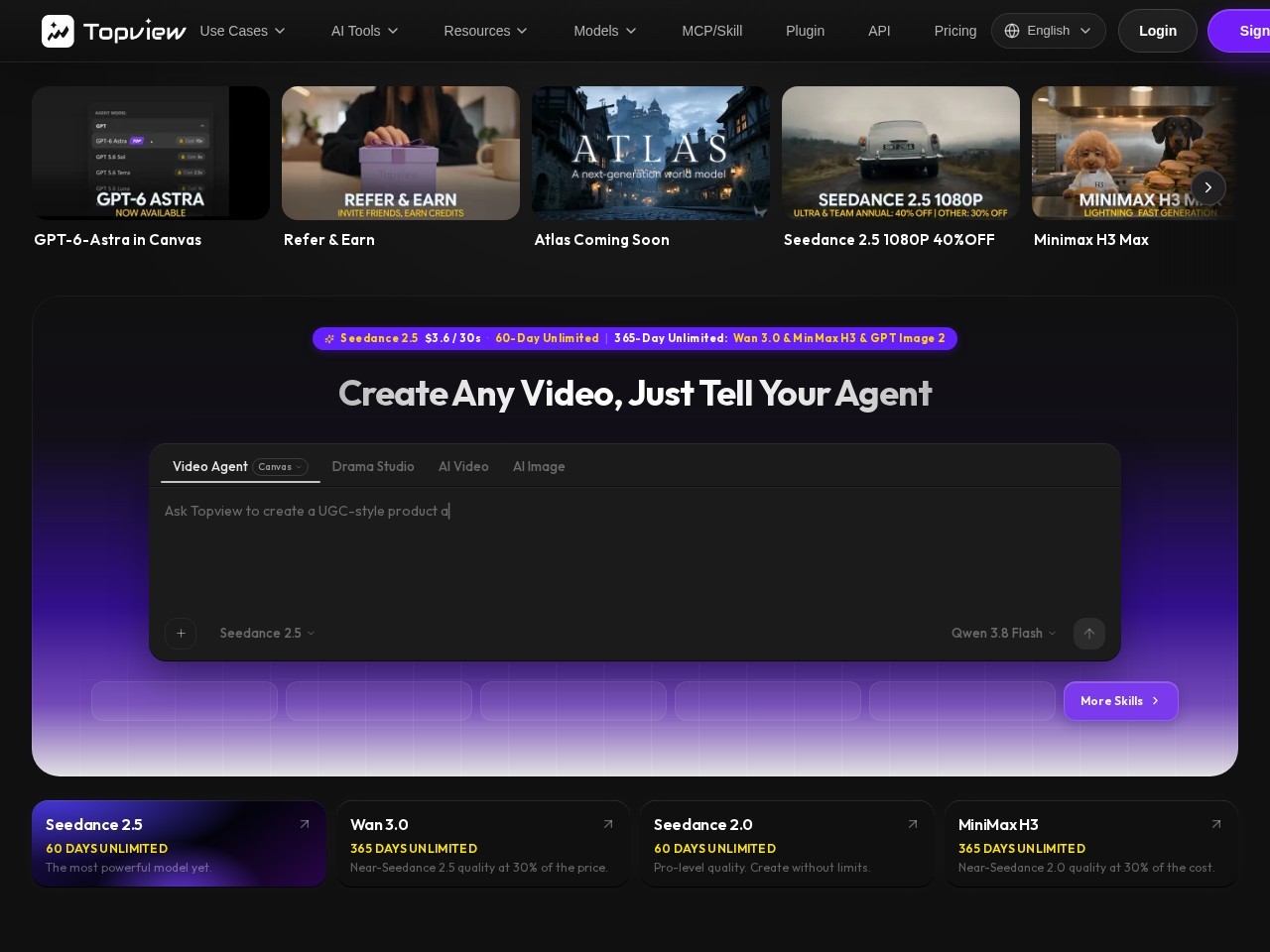Go to the MCP/Skill page

click(x=712, y=31)
